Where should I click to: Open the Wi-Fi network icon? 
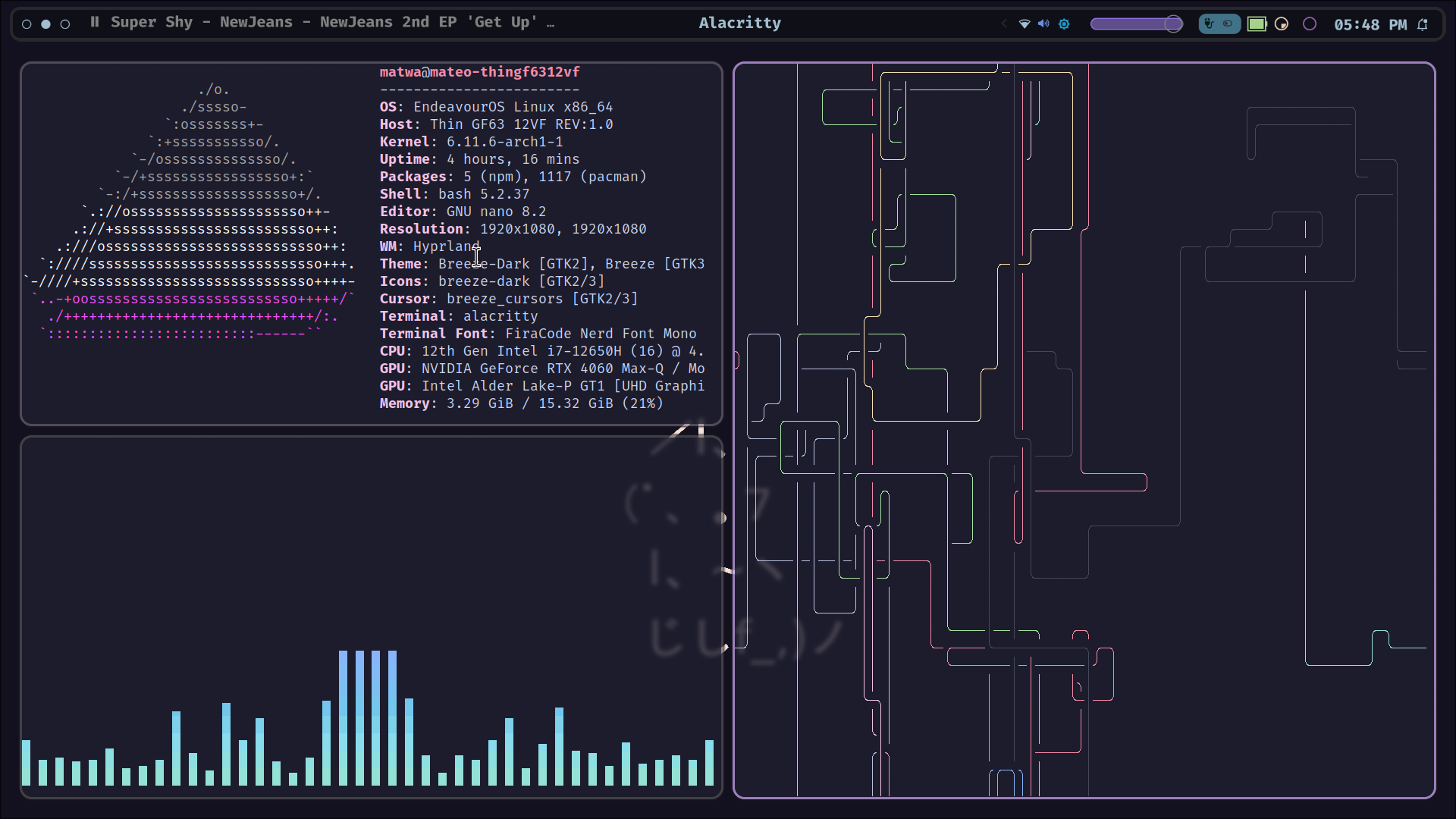coord(1025,24)
